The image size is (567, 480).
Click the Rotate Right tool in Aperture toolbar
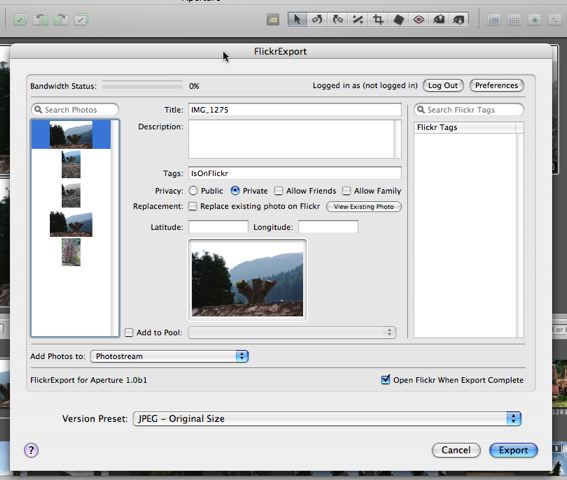point(337,19)
